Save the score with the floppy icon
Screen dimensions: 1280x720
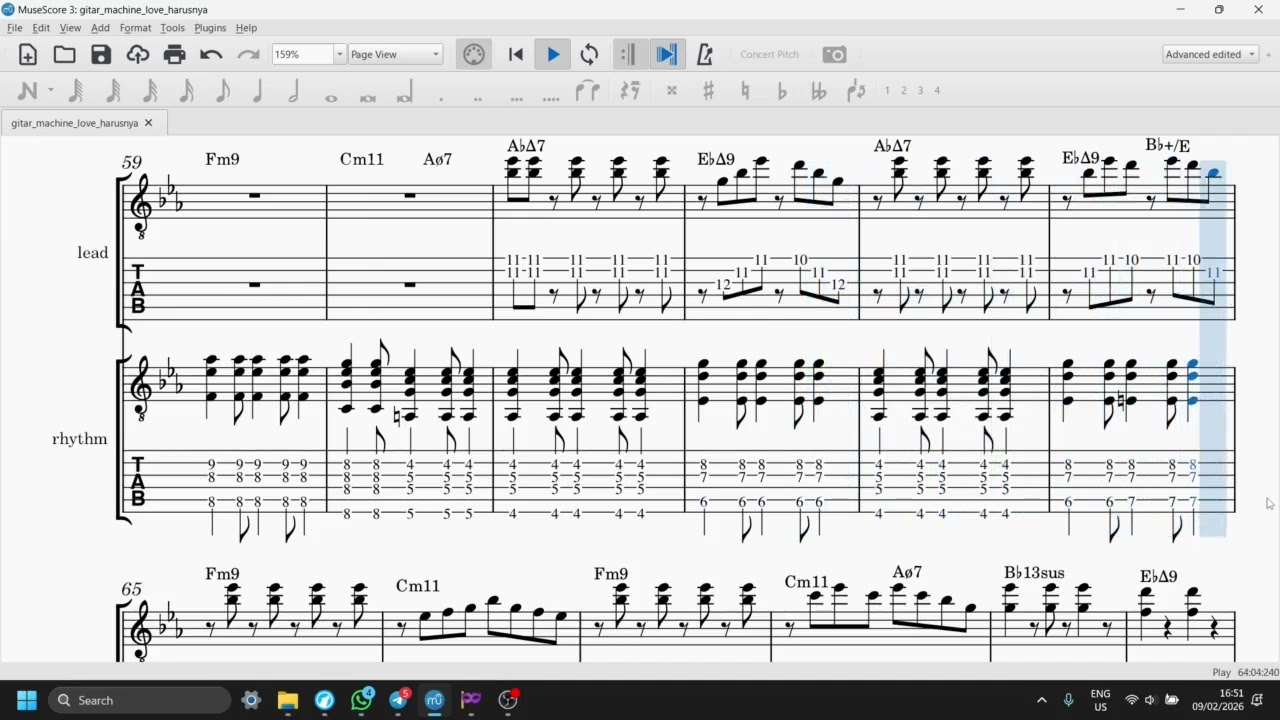[101, 55]
